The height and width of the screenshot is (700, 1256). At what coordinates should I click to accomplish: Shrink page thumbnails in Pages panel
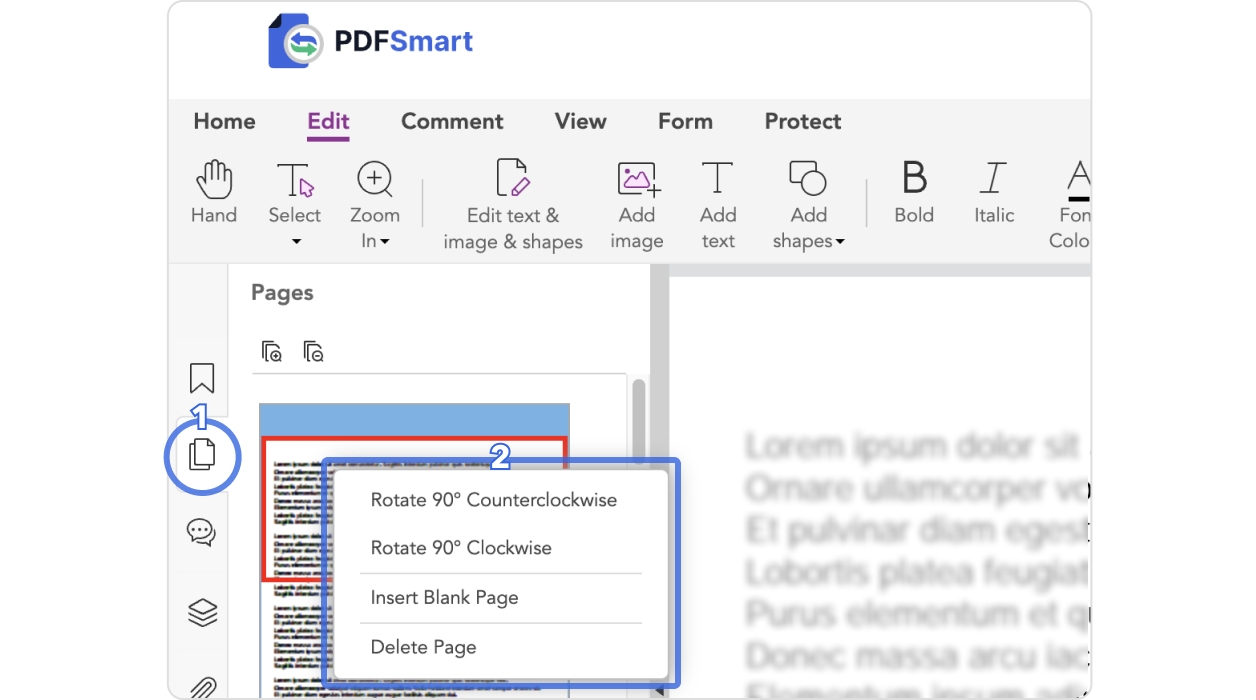pyautogui.click(x=314, y=352)
